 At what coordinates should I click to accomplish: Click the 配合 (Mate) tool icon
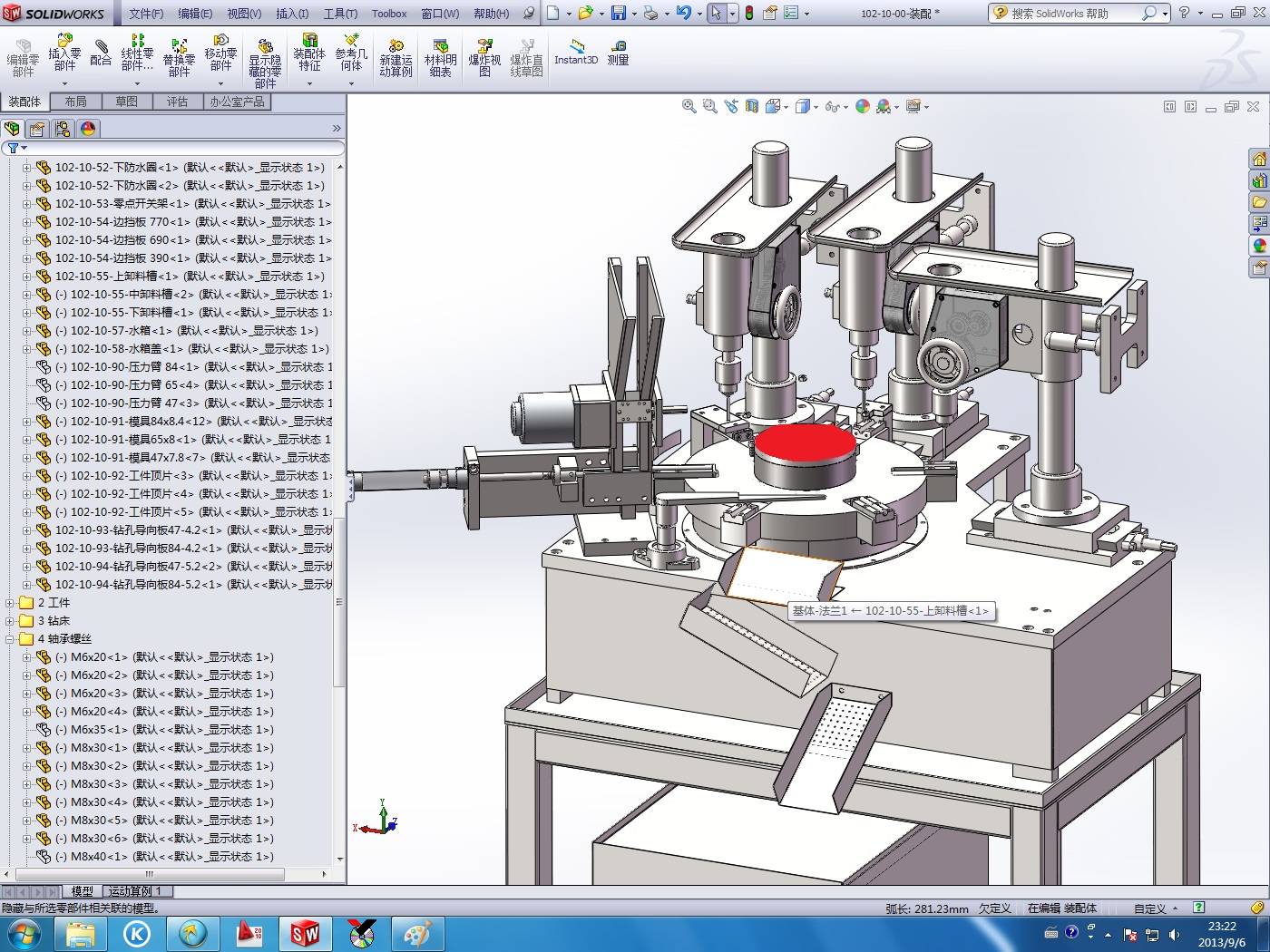(101, 53)
